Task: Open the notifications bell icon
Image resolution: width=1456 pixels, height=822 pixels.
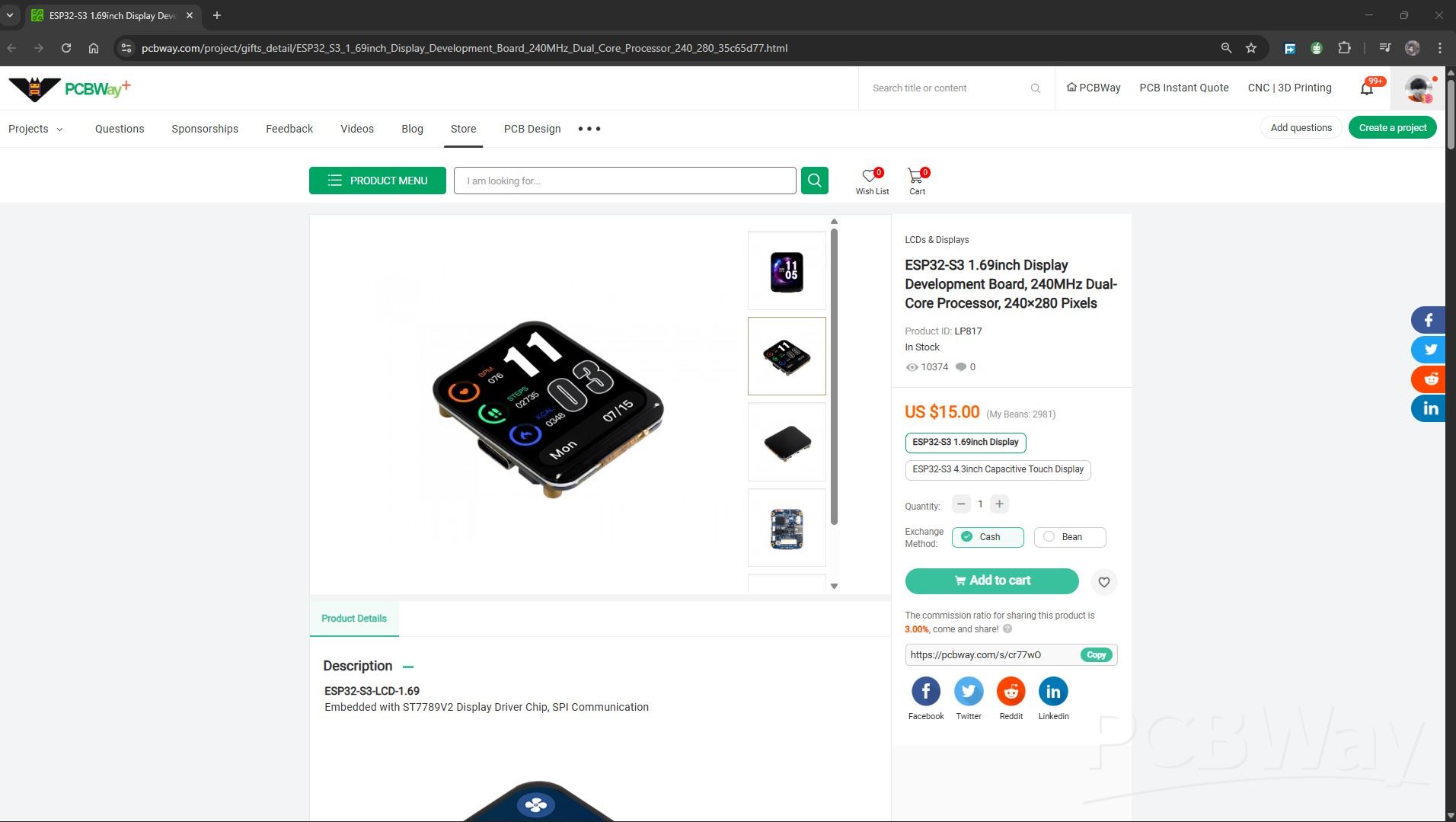Action: (x=1367, y=88)
